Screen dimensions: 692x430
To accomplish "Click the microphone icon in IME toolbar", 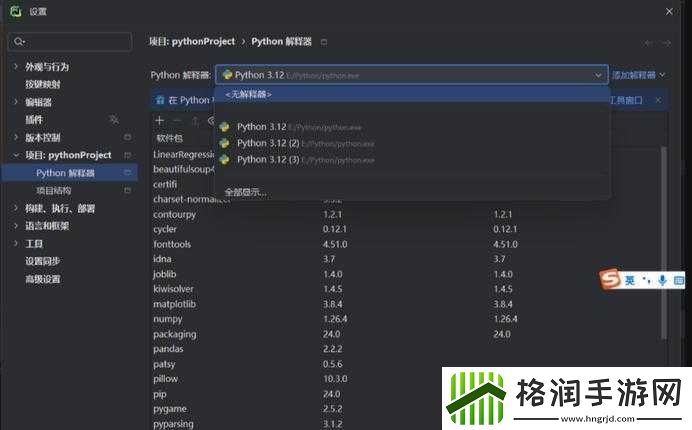I will (662, 281).
